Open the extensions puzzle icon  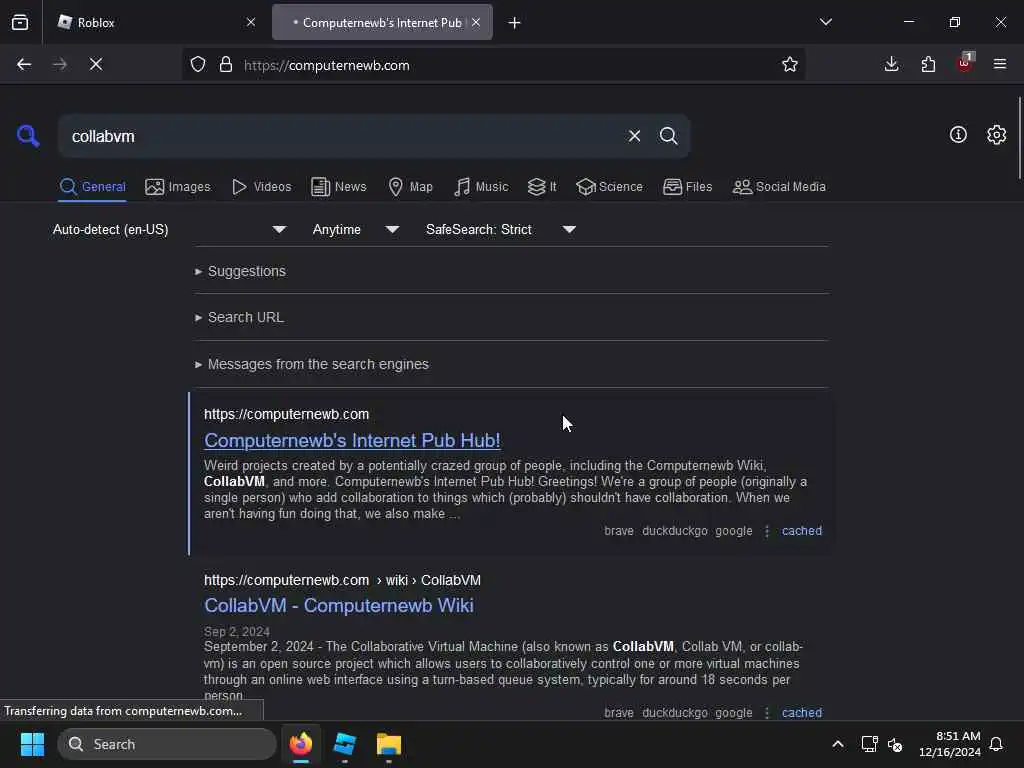[928, 65]
